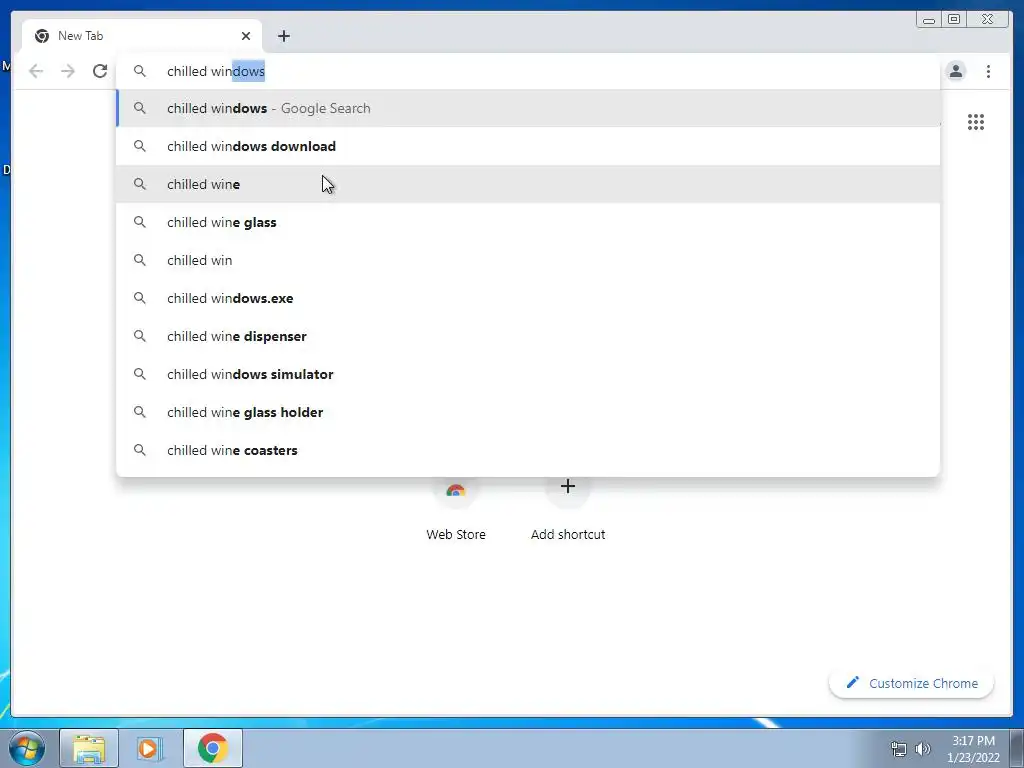This screenshot has width=1024, height=768.
Task: Click the Chrome taskbar icon
Action: click(213, 748)
